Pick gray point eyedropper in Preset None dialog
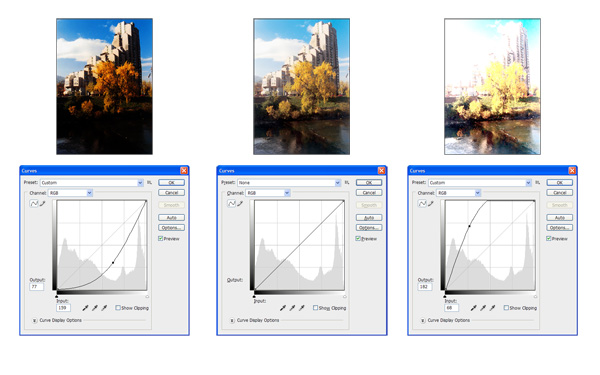Viewport: 600px width, 375px height. tap(292, 308)
